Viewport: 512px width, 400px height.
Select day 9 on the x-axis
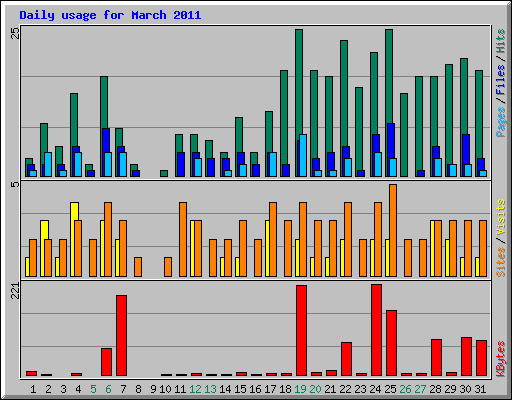(153, 389)
